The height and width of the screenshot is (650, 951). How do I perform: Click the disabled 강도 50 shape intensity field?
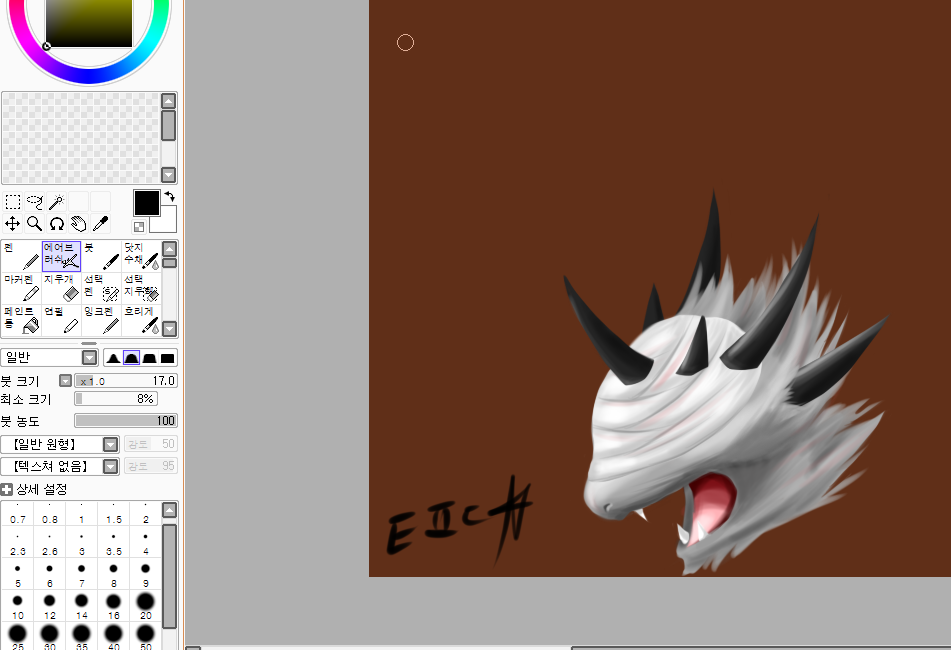[x=150, y=444]
